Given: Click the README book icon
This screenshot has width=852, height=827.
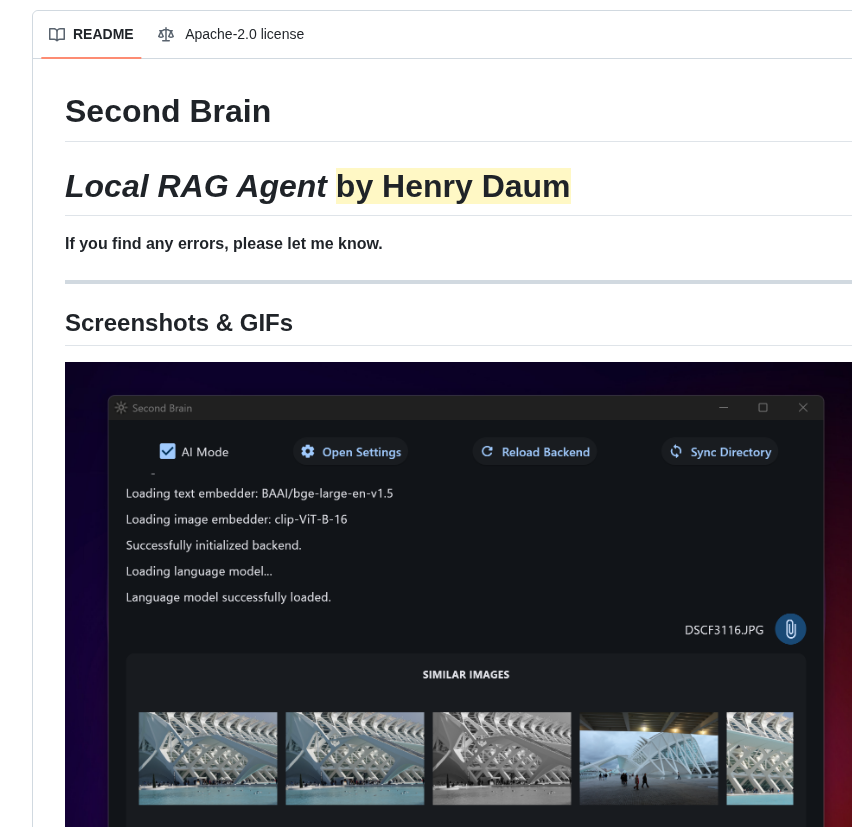Looking at the screenshot, I should point(57,34).
